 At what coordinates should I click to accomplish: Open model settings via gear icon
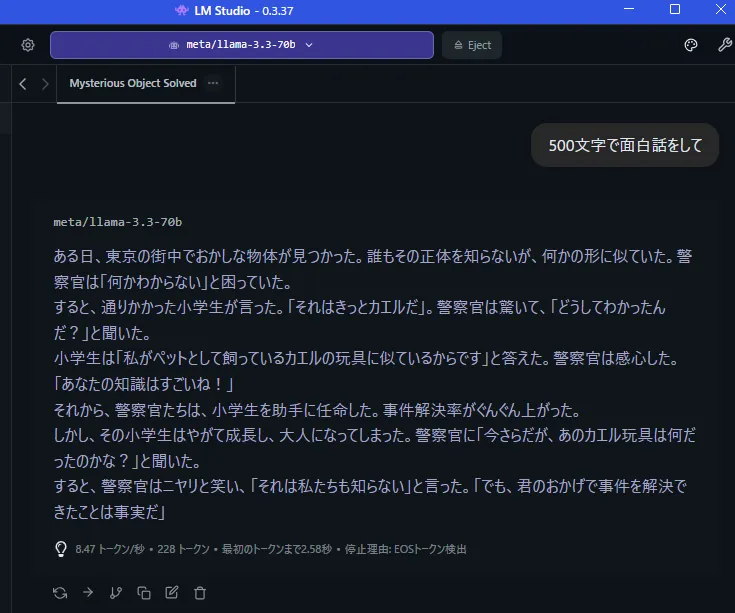[28, 45]
